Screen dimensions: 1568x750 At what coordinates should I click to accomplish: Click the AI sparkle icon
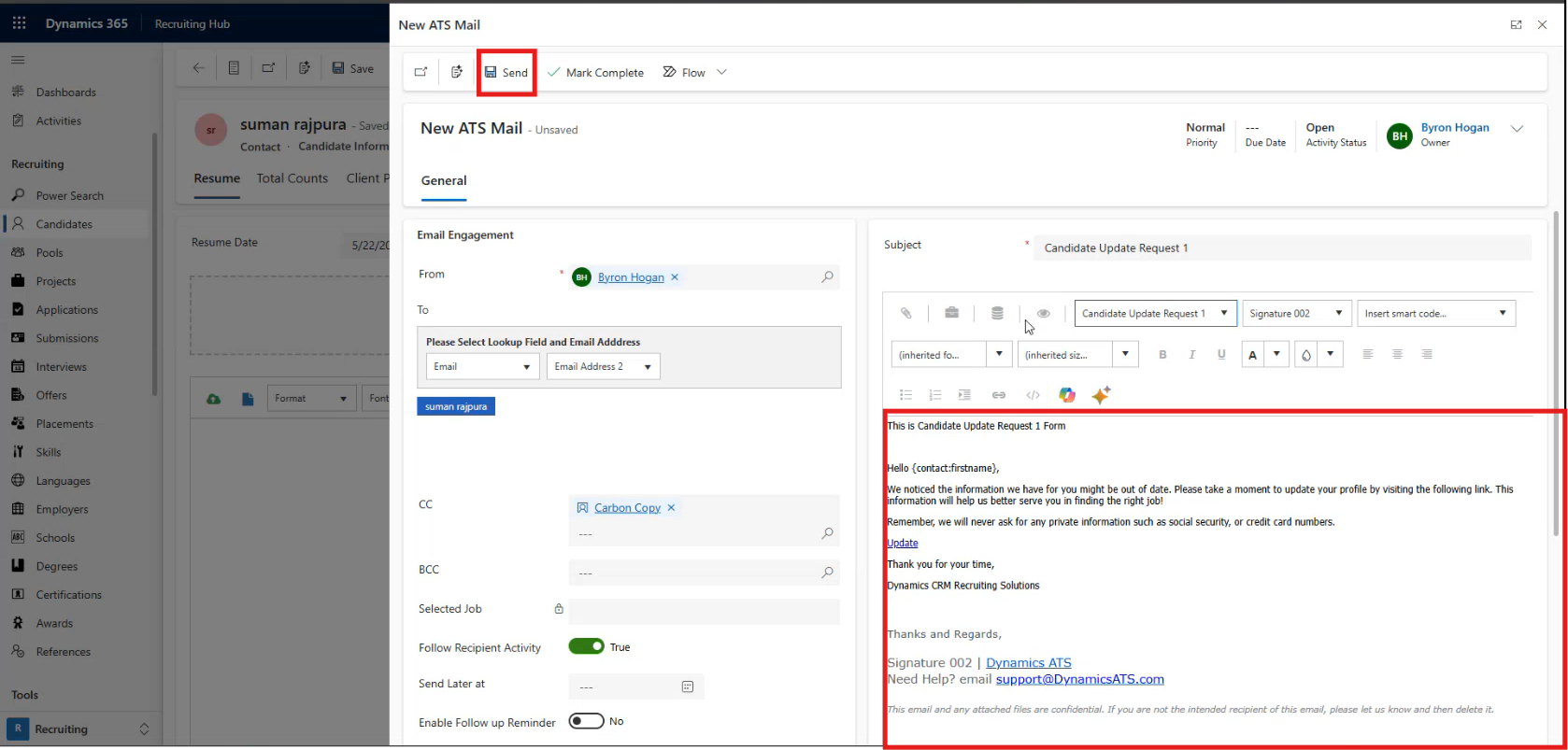coord(1101,395)
